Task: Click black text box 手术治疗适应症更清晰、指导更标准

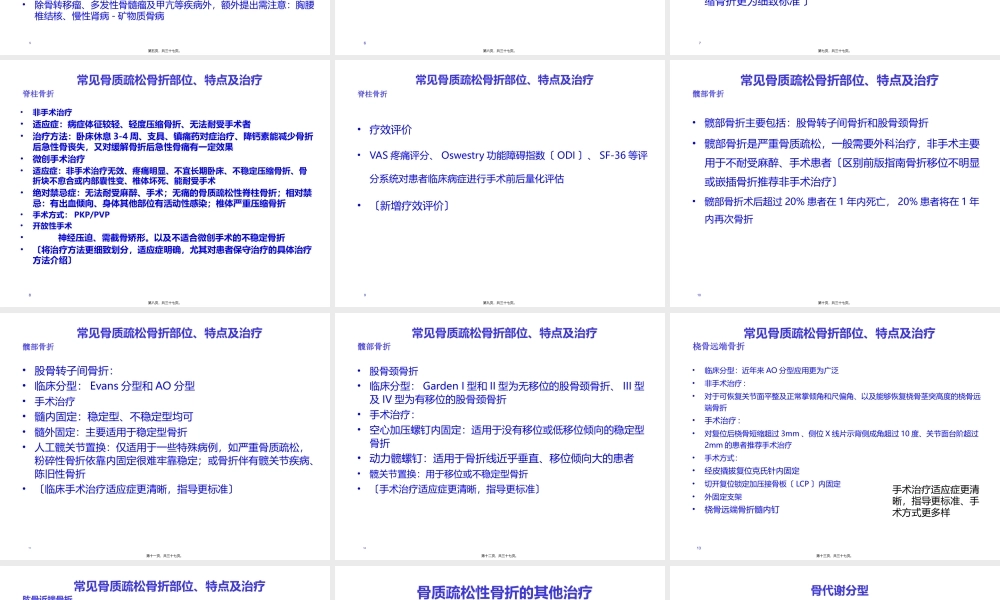Action: [x=936, y=501]
